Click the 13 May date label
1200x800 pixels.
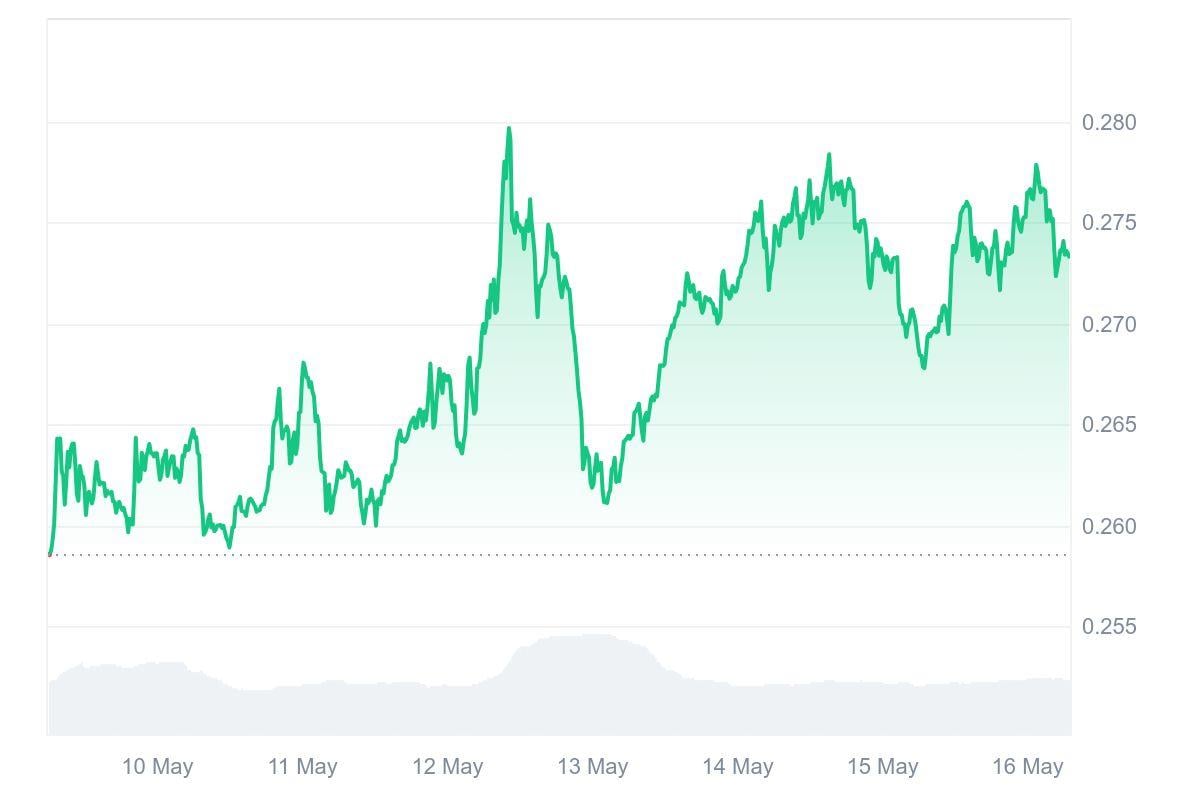(592, 767)
